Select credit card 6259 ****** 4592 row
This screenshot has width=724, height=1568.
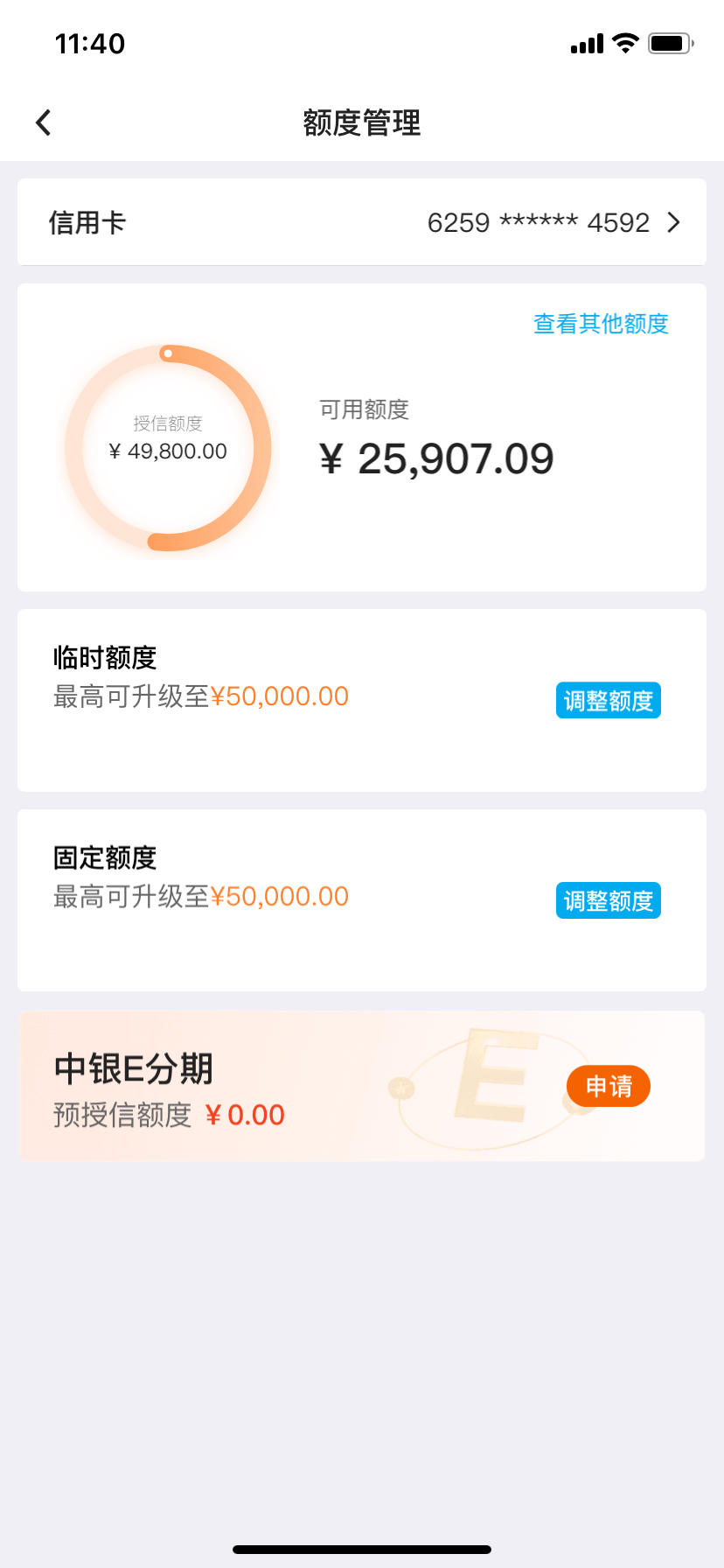362,222
